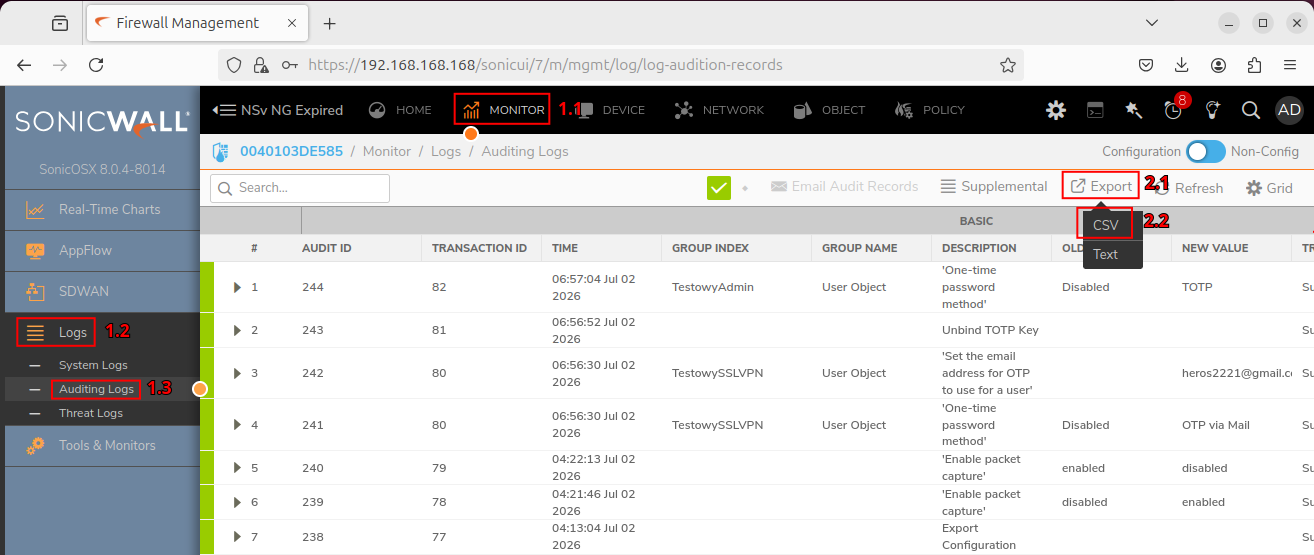Viewport: 1314px width, 555px height.
Task: Open System Logs in the sidebar
Action: point(93,365)
